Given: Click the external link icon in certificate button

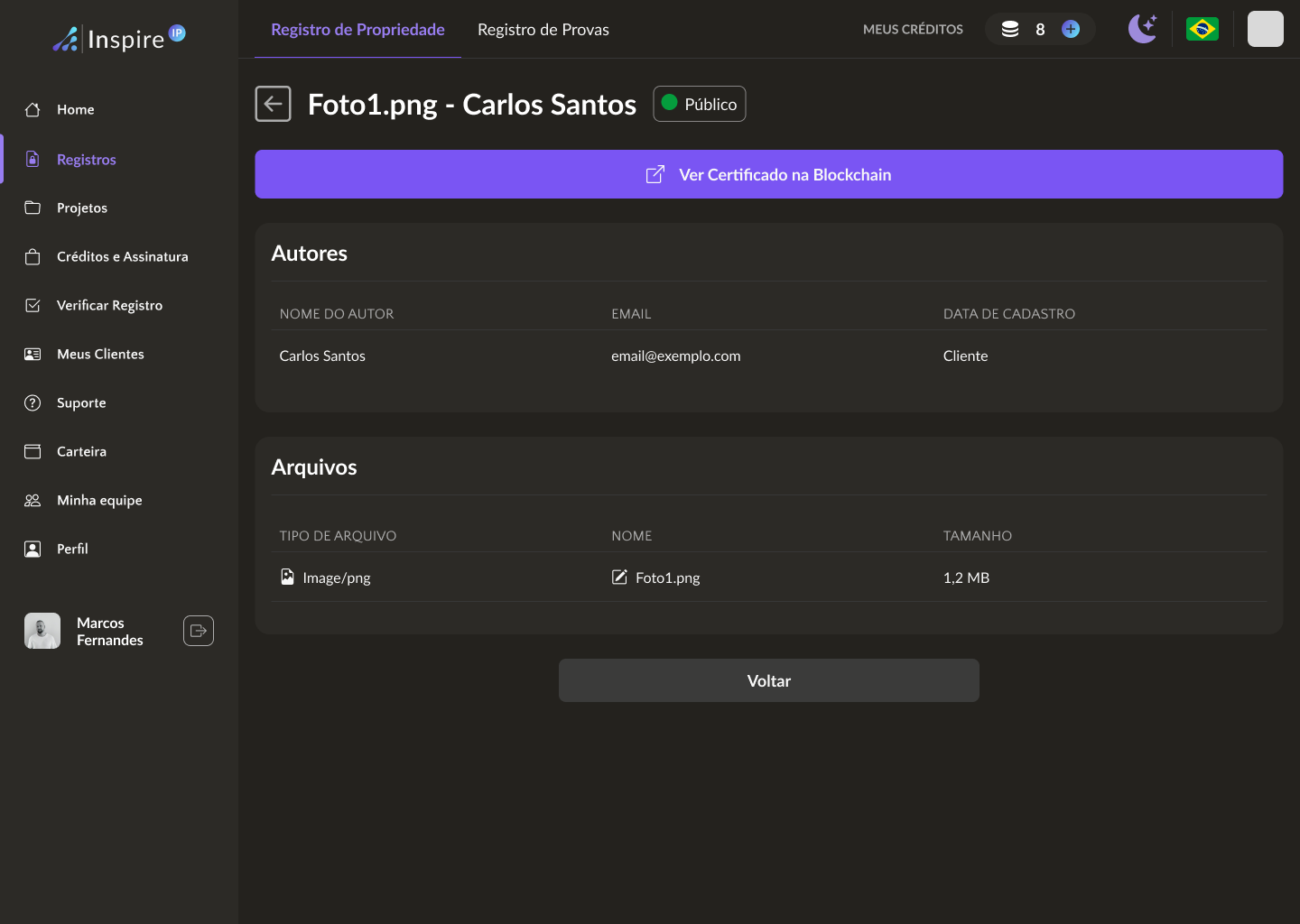Looking at the screenshot, I should click(x=655, y=174).
